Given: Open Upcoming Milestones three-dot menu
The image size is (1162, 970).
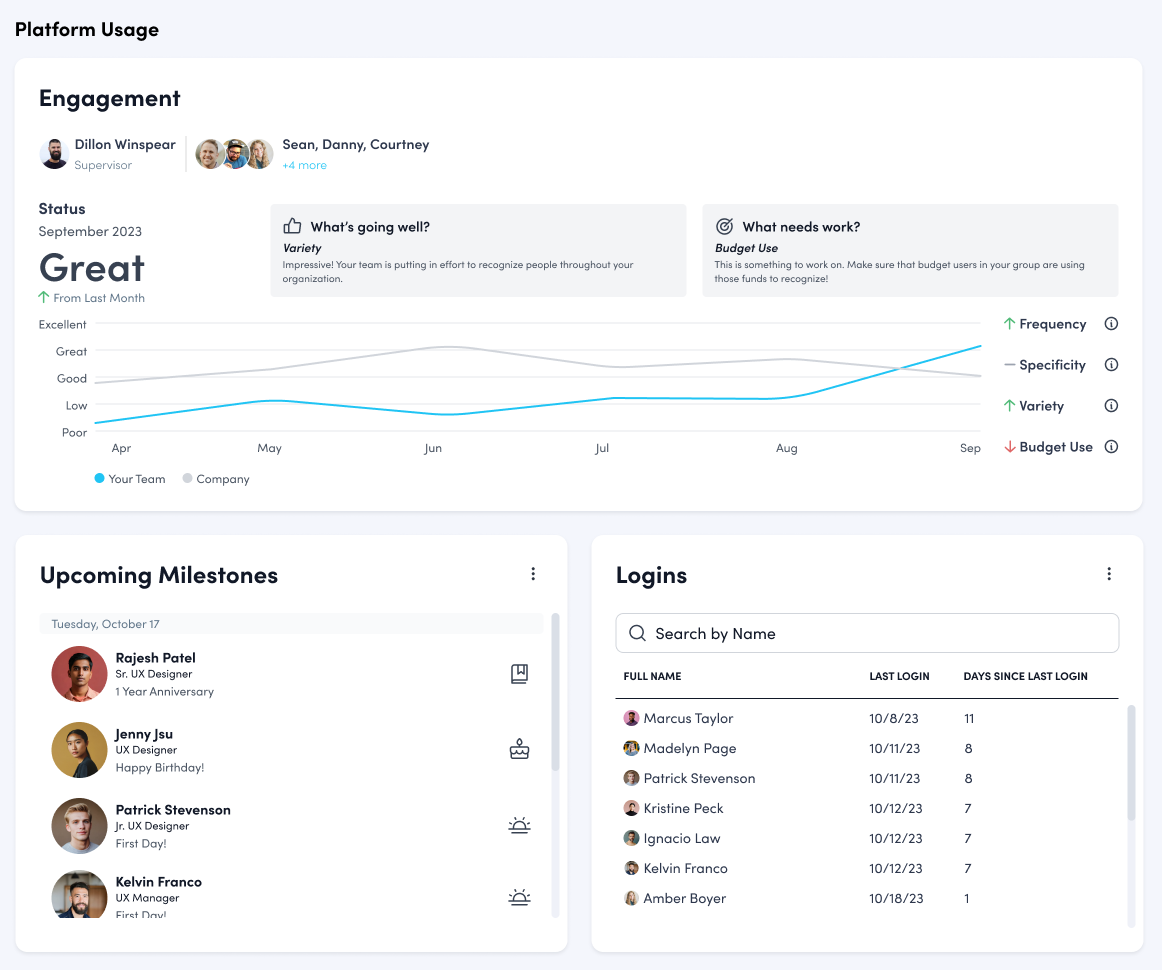Looking at the screenshot, I should (x=533, y=574).
